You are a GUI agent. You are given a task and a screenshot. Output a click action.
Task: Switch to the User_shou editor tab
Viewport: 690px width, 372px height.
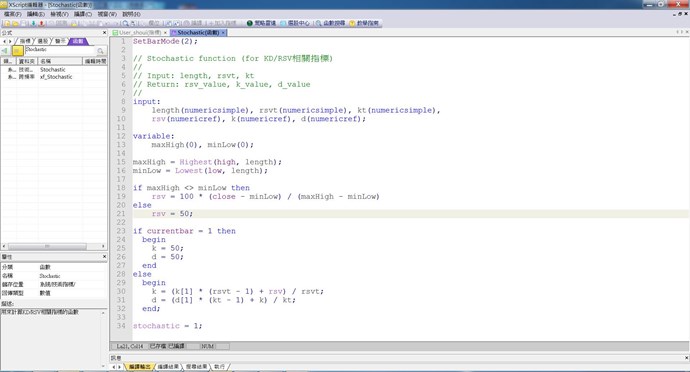click(140, 33)
